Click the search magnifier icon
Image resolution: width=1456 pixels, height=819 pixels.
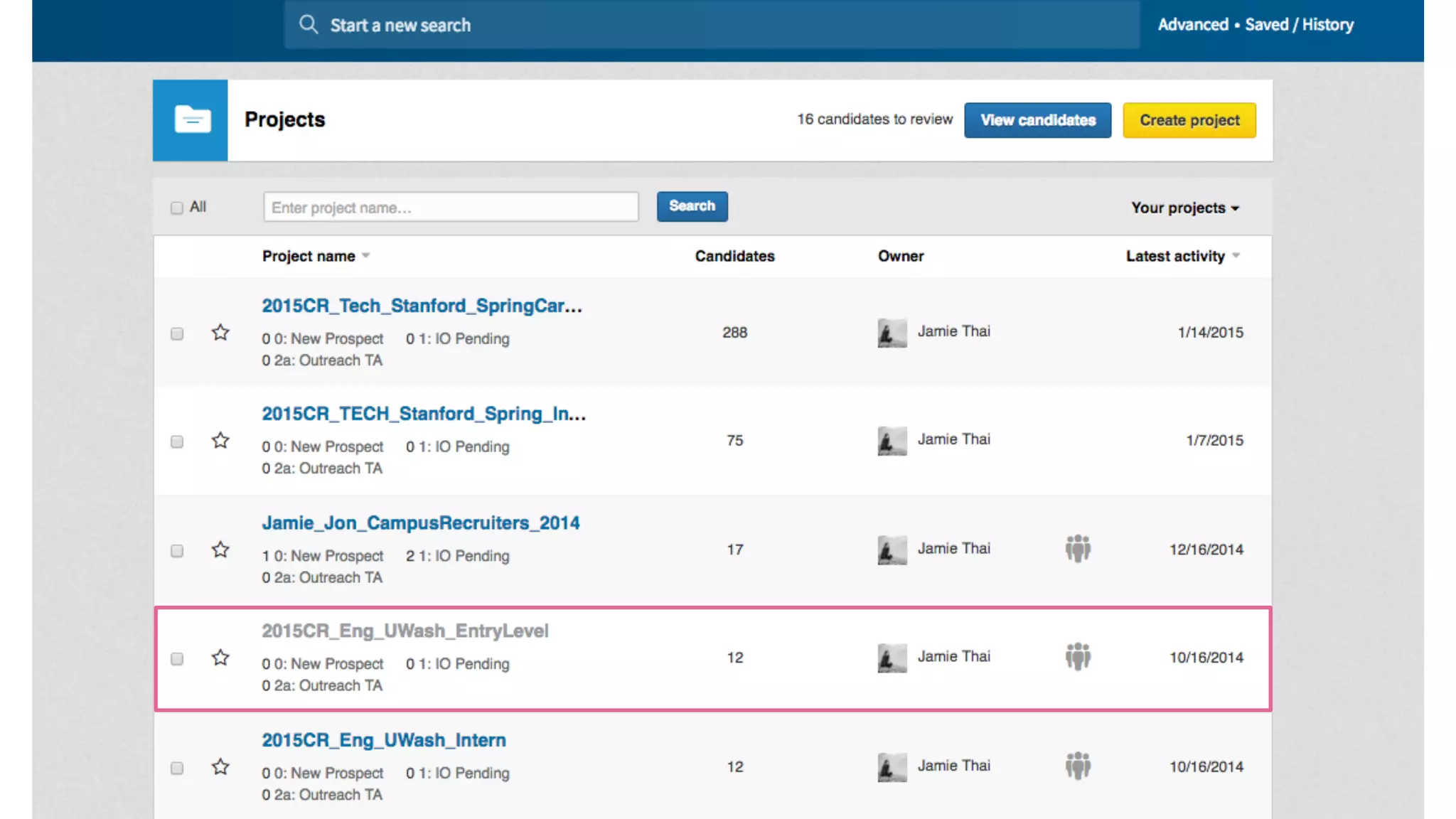308,25
